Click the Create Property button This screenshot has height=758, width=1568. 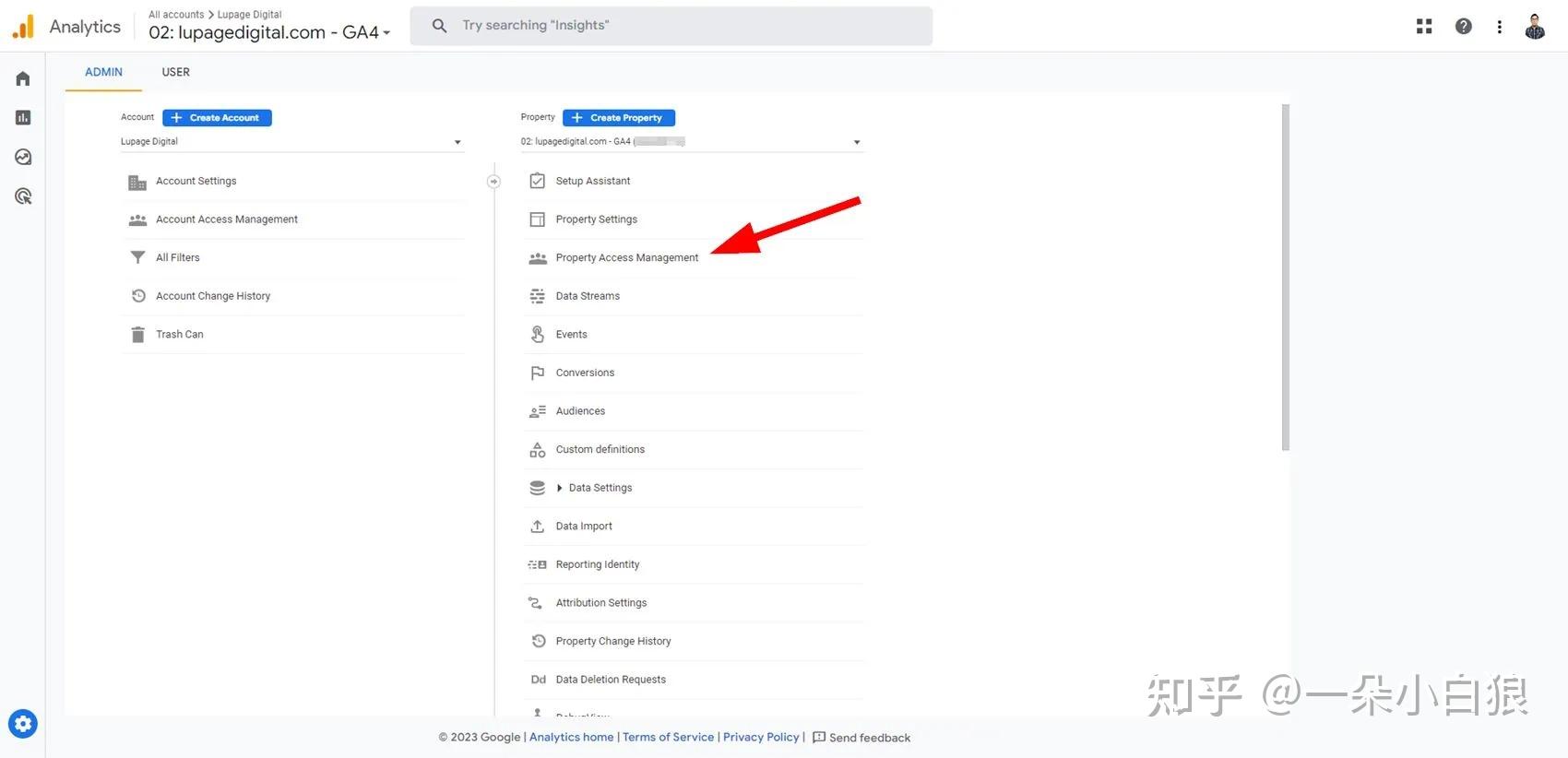point(619,118)
